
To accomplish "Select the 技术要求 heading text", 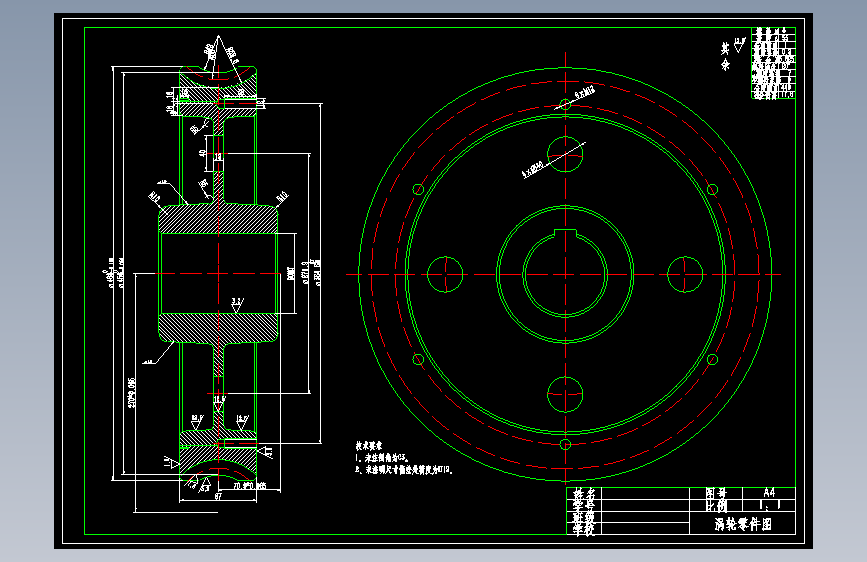I will pos(369,445).
